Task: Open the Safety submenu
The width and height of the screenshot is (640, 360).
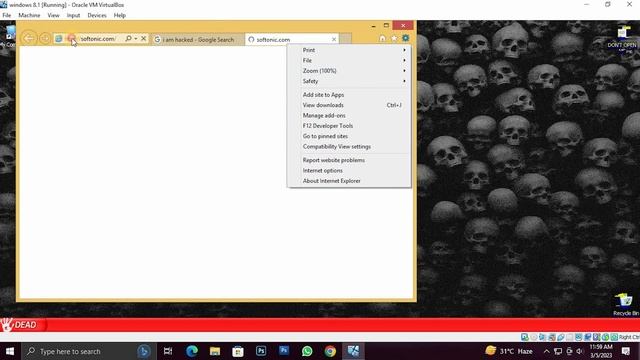Action: [x=349, y=81]
